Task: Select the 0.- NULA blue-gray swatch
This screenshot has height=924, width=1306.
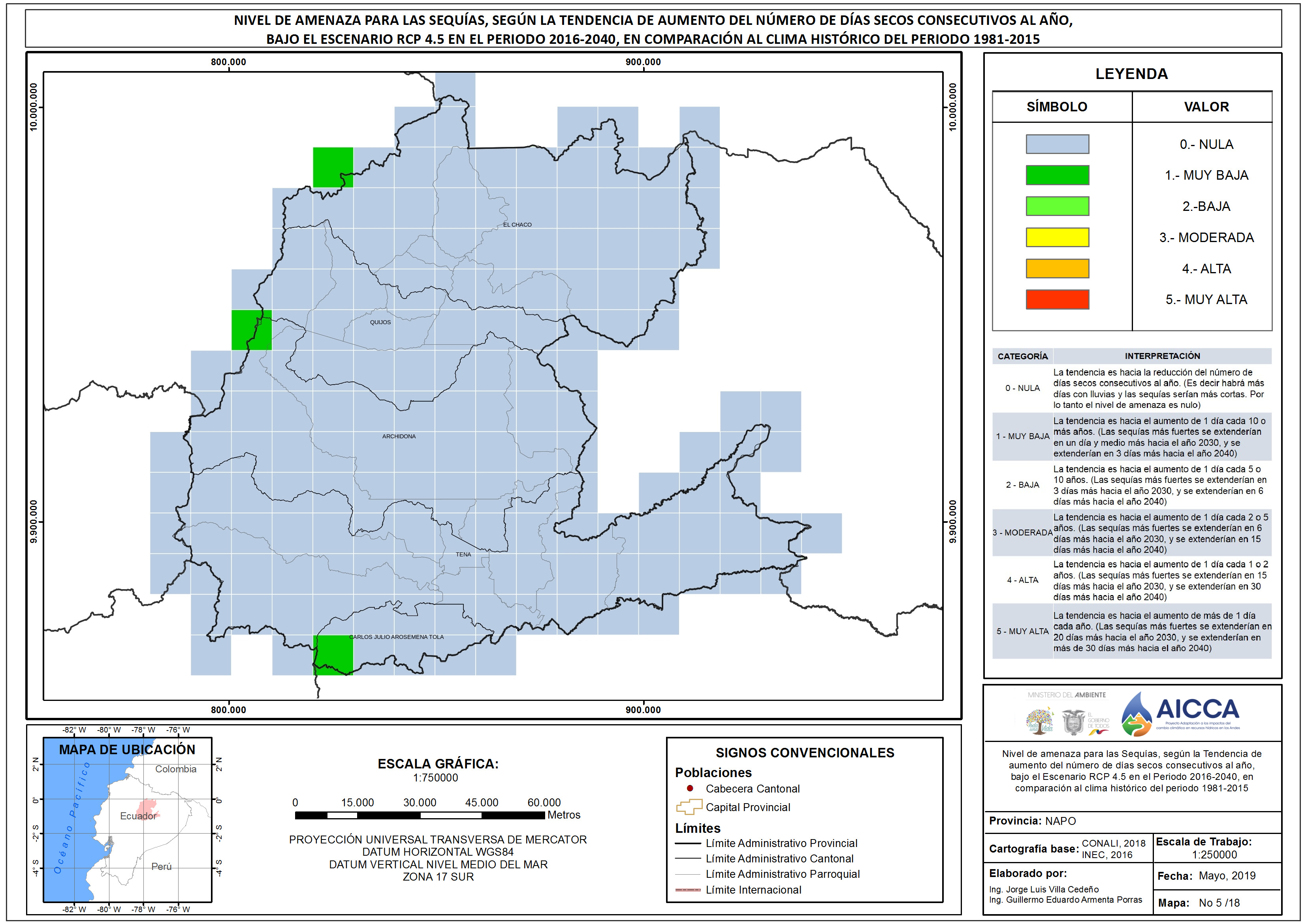Action: point(1057,144)
